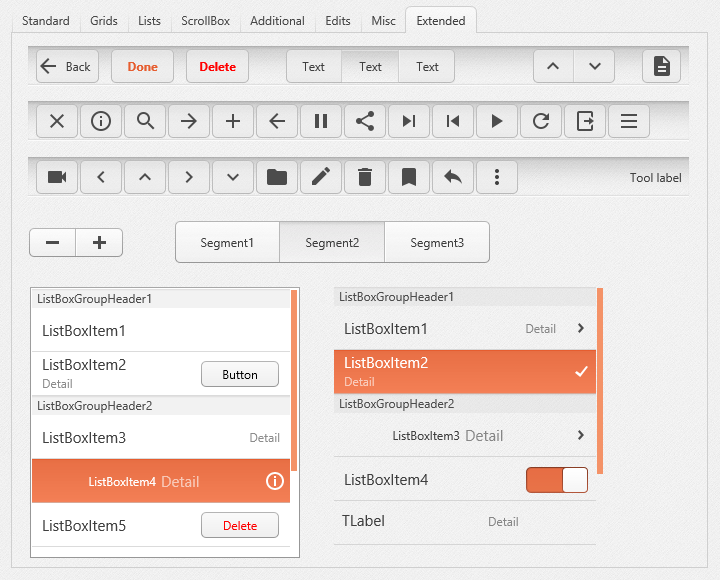Click the skip-to-previous track icon
Viewport: 720px width, 580px height.
coord(453,121)
